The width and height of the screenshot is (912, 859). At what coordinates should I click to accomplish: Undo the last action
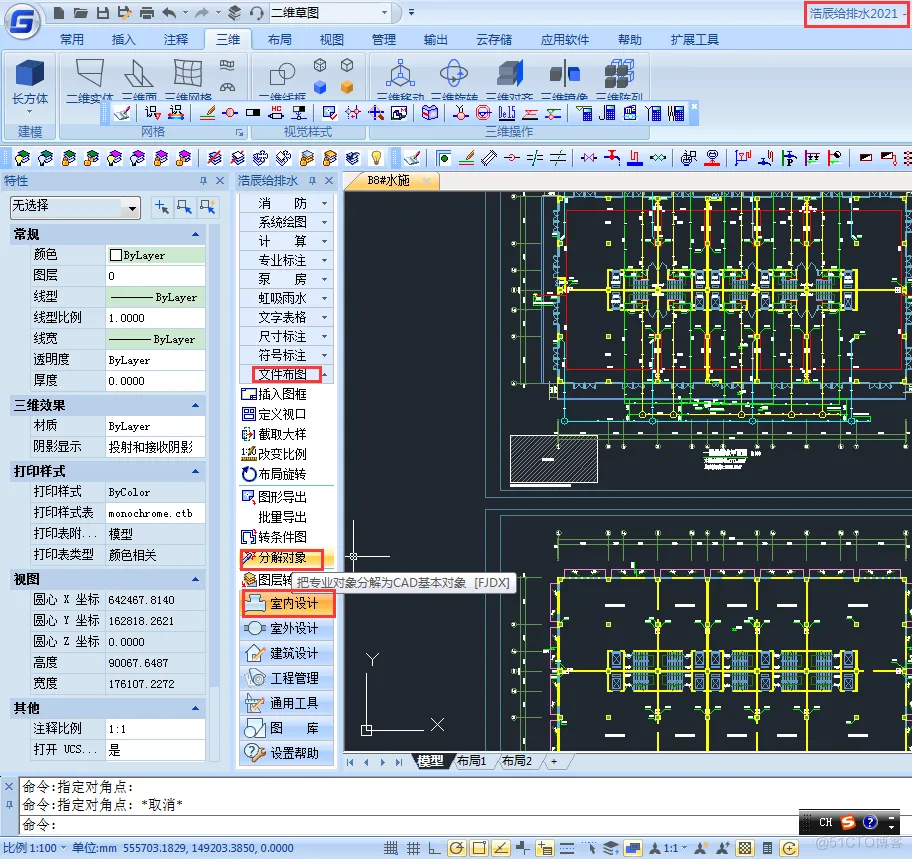[x=169, y=12]
